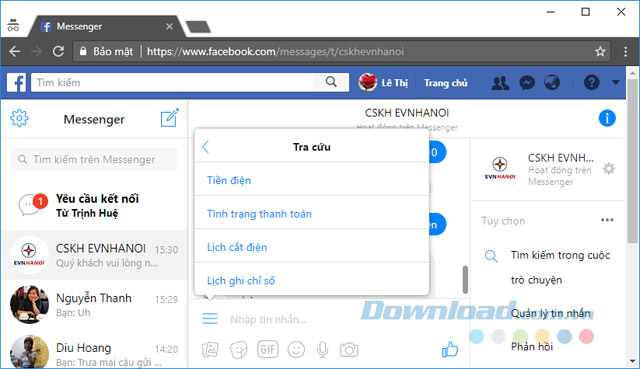Open the globe notifications icon
Screen dimensions: 640x369
pyautogui.click(x=552, y=83)
